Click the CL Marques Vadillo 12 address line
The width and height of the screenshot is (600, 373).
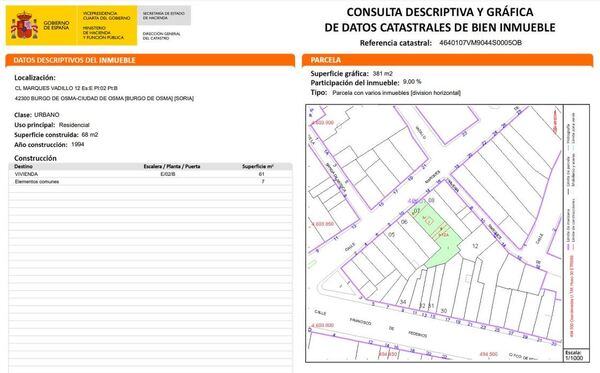point(66,88)
